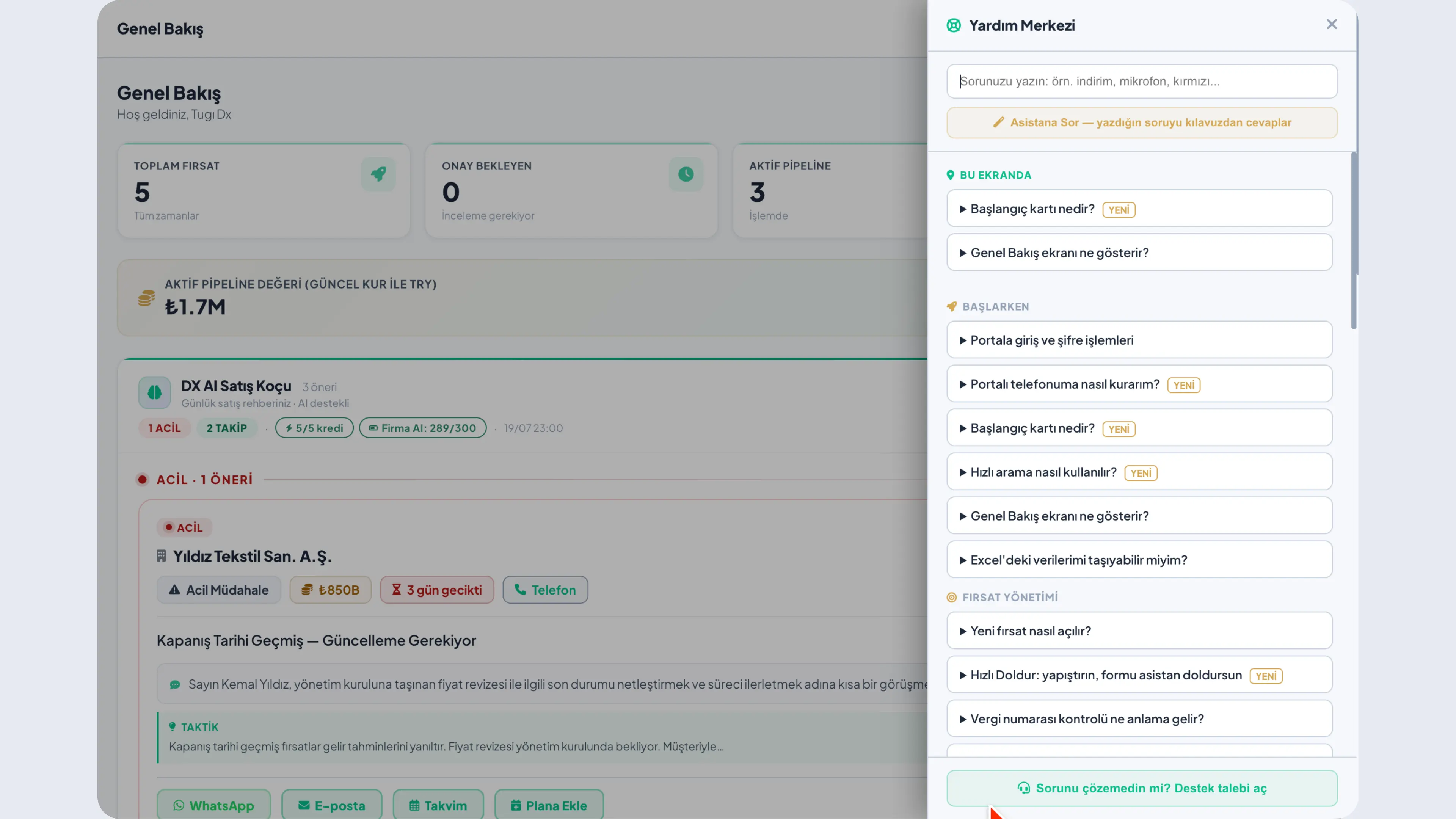Click the Kapanış Tarihi Geçmiş heading
This screenshot has height=819, width=1456.
317,640
